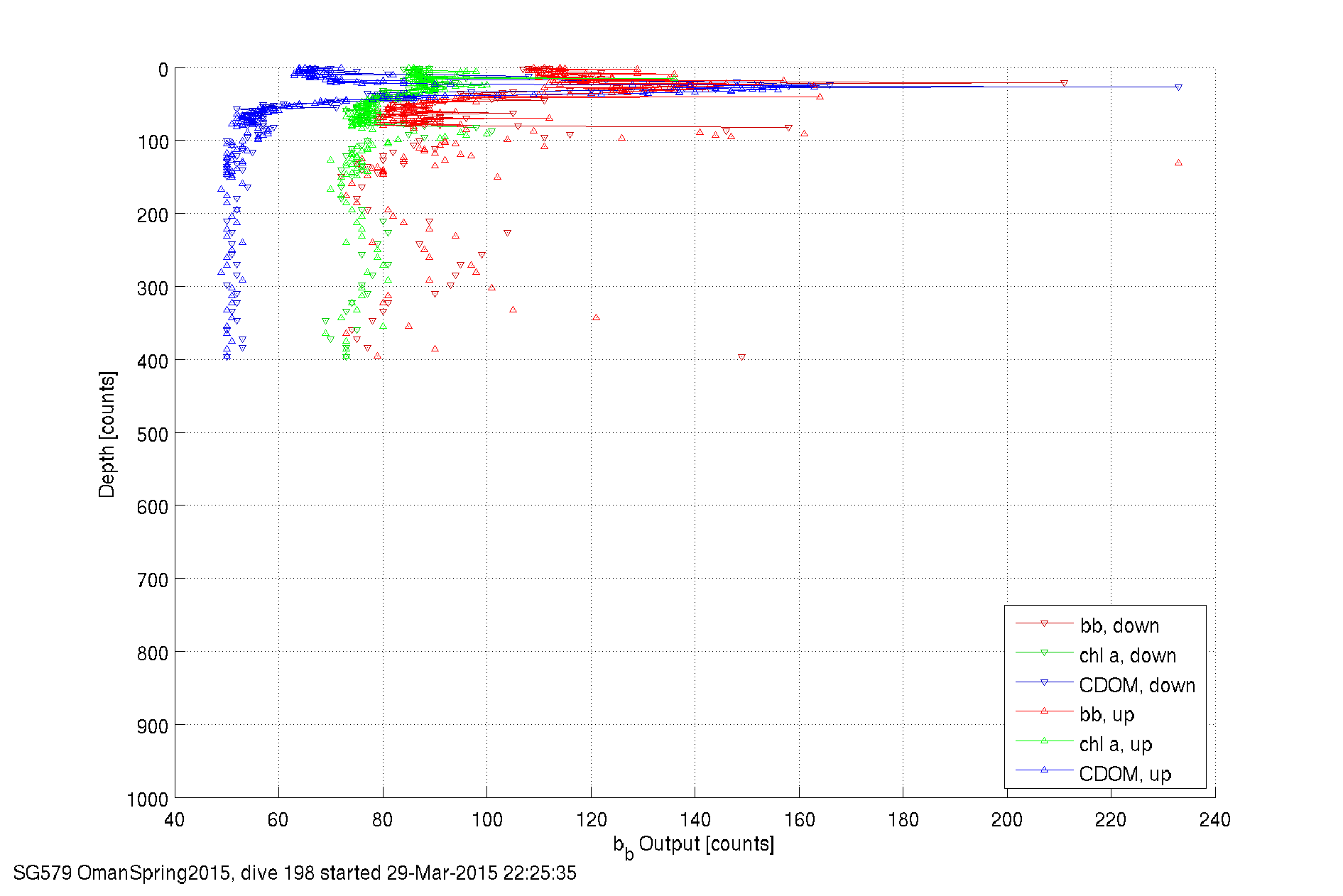Click the y-axis tick label 700
The width and height of the screenshot is (1343, 896).
153,581
